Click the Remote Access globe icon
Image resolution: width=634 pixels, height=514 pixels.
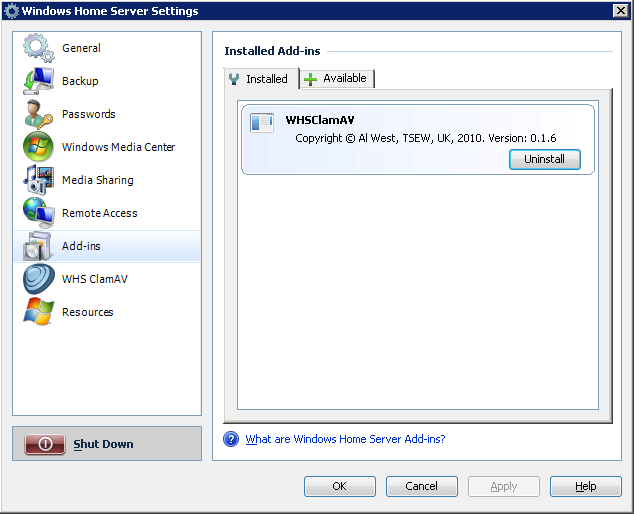point(38,213)
